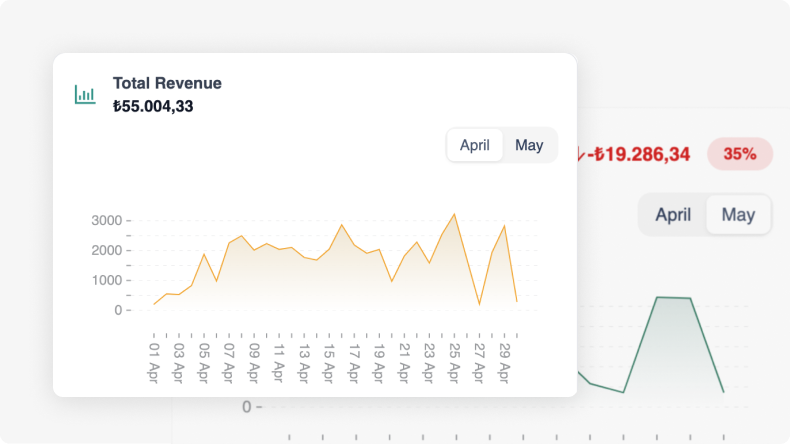Click the red 35% badge

pos(740,154)
